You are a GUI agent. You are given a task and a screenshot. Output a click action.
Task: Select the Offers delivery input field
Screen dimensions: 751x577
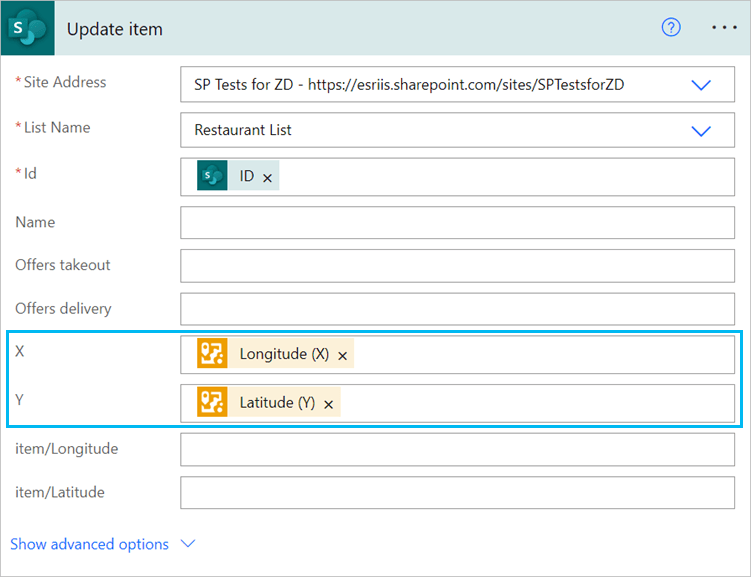click(x=457, y=309)
